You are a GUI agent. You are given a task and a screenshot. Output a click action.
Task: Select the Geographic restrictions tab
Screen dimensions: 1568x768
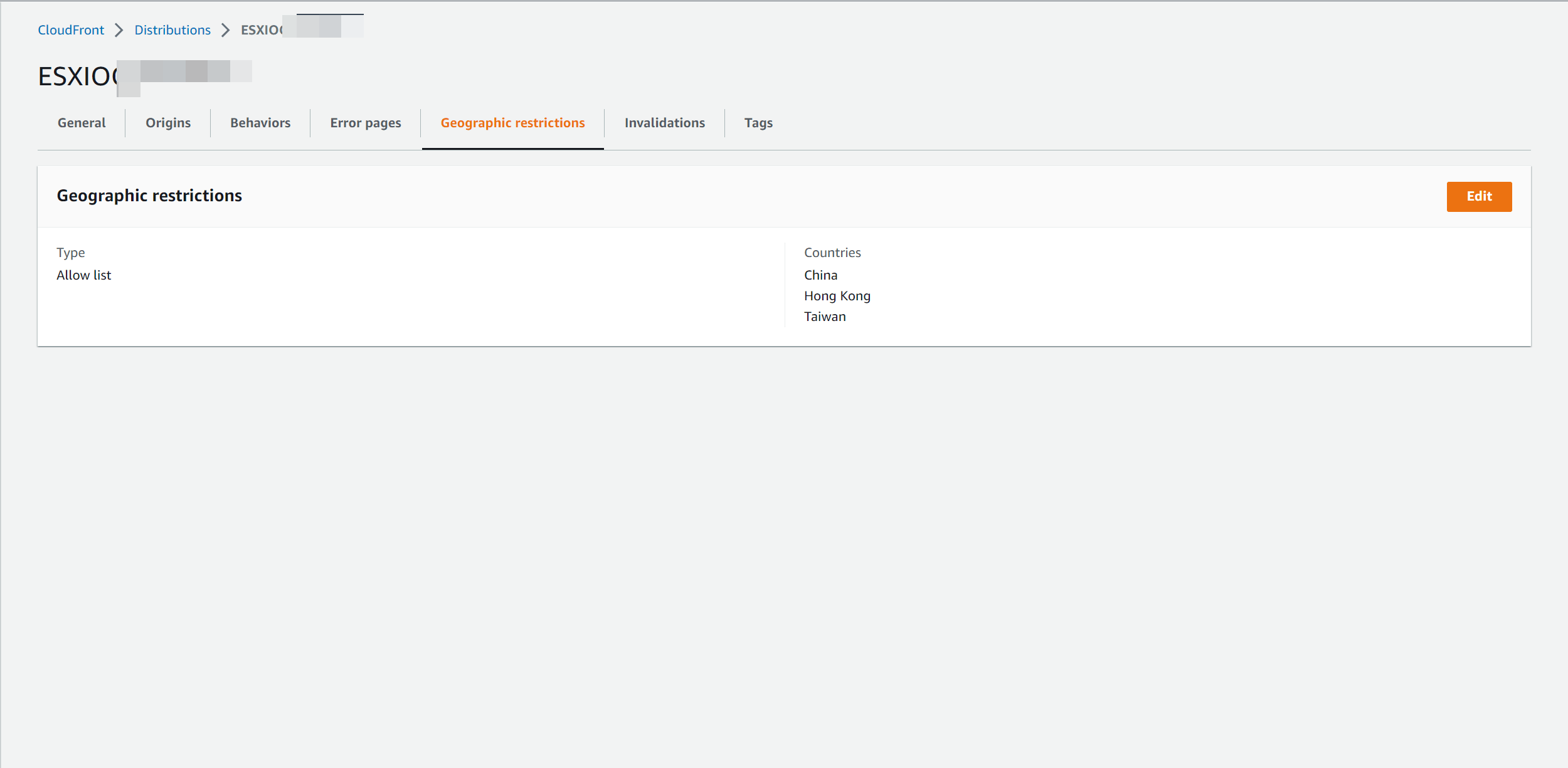tap(512, 123)
